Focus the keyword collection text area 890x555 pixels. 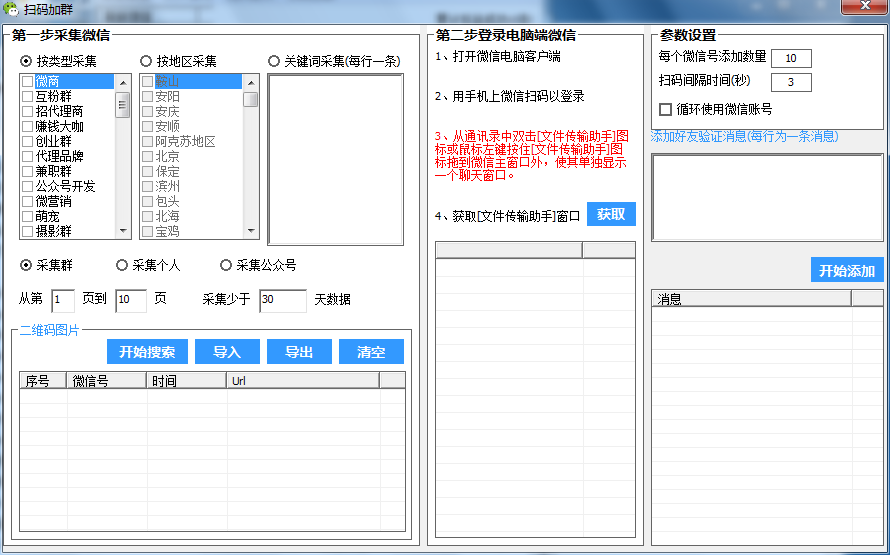click(335, 159)
